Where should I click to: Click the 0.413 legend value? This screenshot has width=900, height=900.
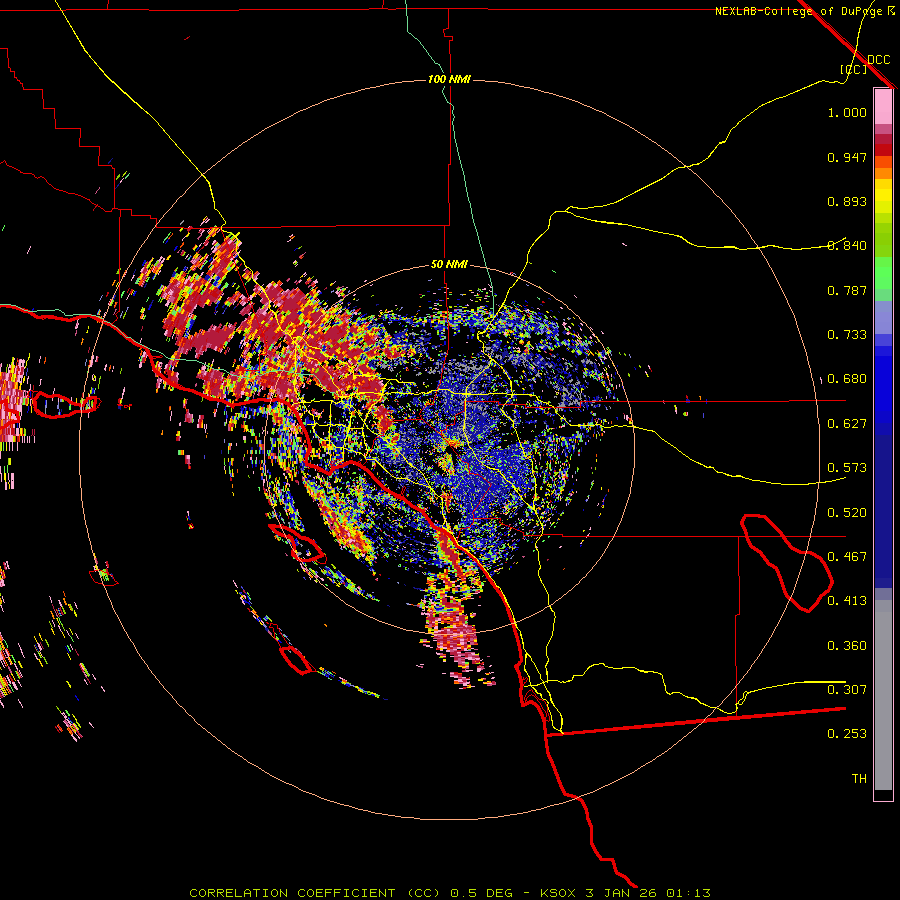coord(847,601)
